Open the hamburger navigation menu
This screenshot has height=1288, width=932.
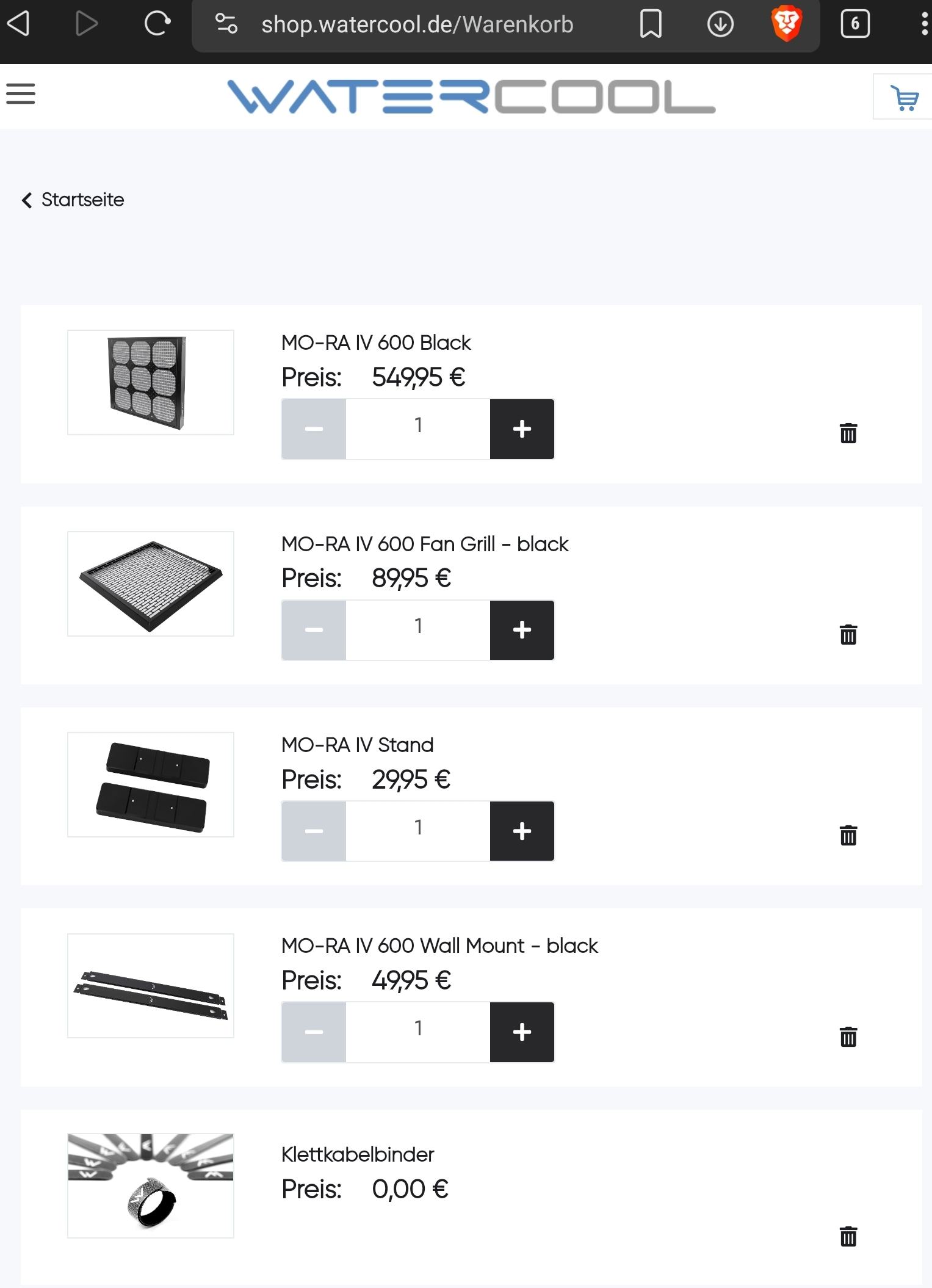[21, 95]
